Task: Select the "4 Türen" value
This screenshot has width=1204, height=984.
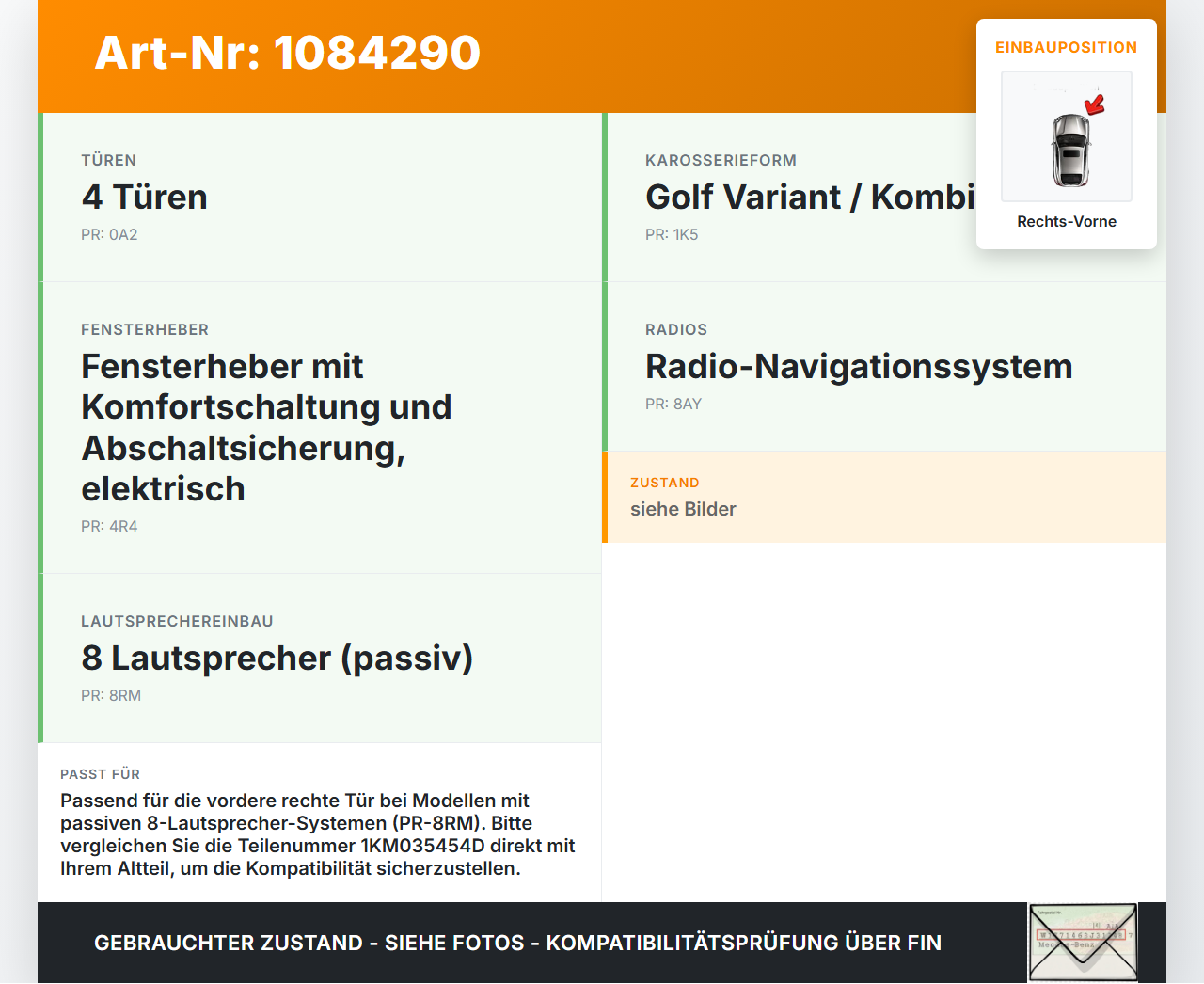Action: (145, 198)
